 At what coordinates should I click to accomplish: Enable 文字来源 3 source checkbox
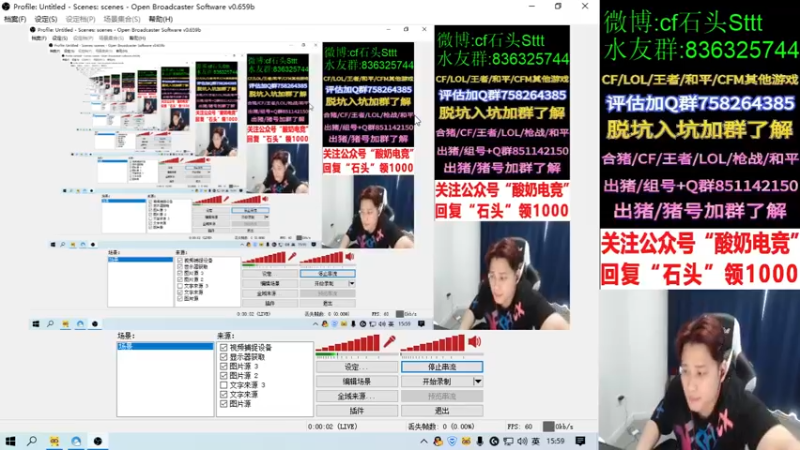point(223,385)
